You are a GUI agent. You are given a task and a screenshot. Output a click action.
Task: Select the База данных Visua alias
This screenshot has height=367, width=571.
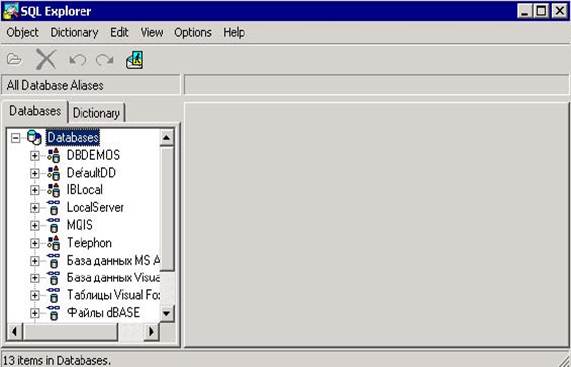point(113,278)
